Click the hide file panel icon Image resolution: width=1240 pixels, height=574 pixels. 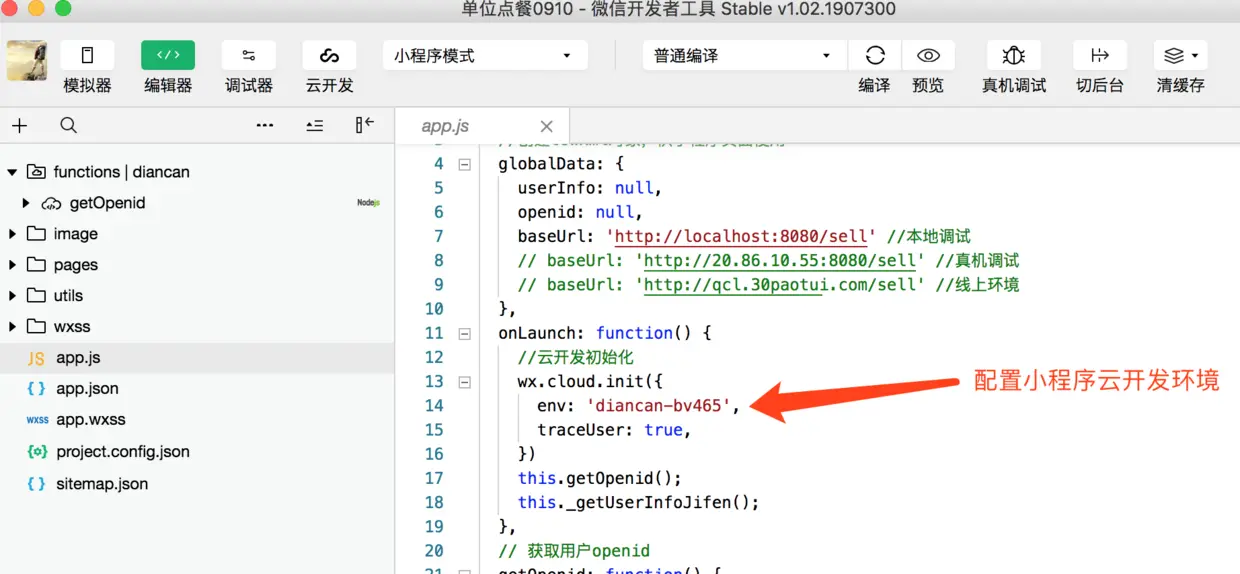point(364,125)
